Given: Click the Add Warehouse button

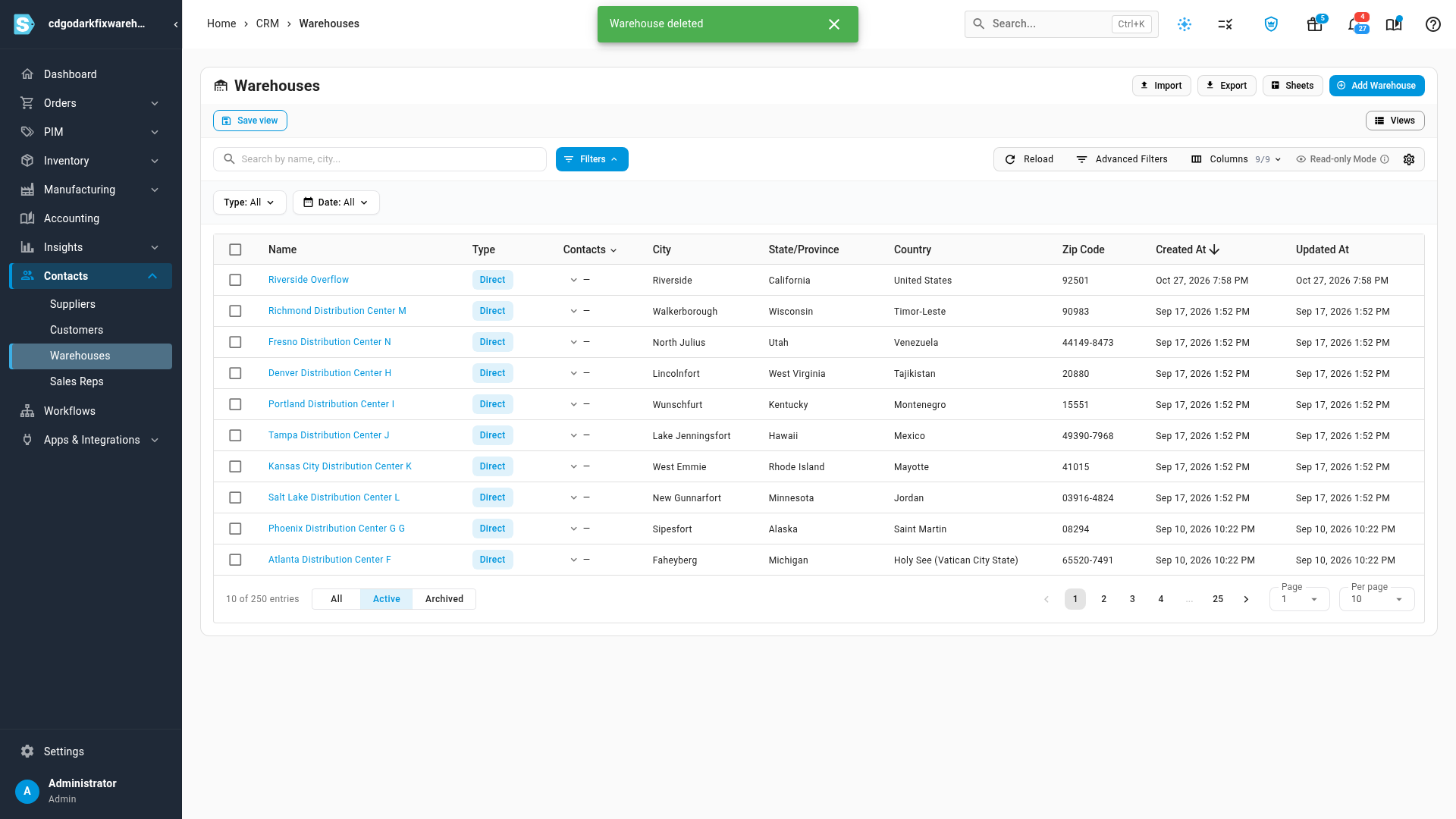Looking at the screenshot, I should pos(1376,86).
